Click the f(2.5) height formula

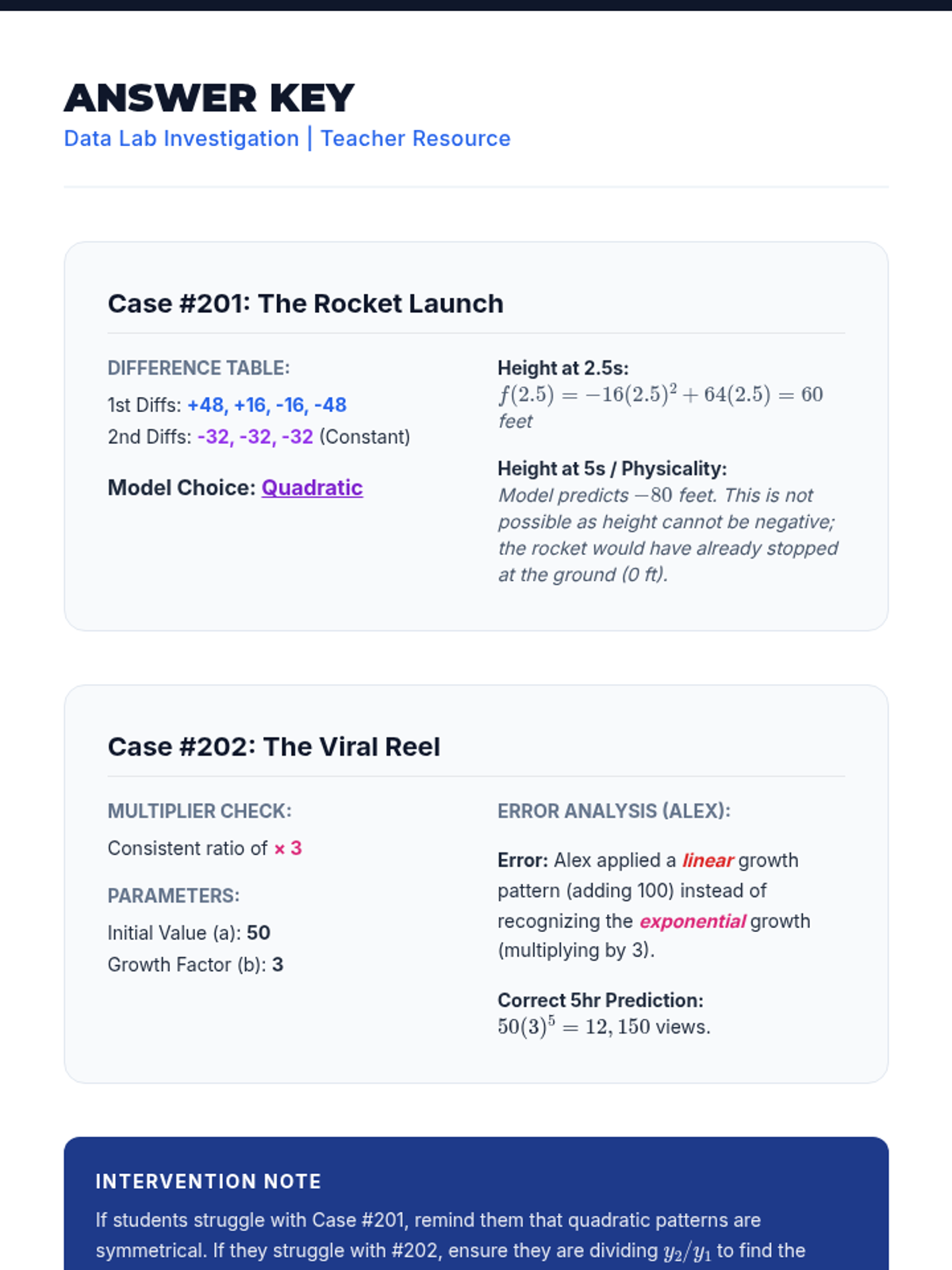pos(660,394)
